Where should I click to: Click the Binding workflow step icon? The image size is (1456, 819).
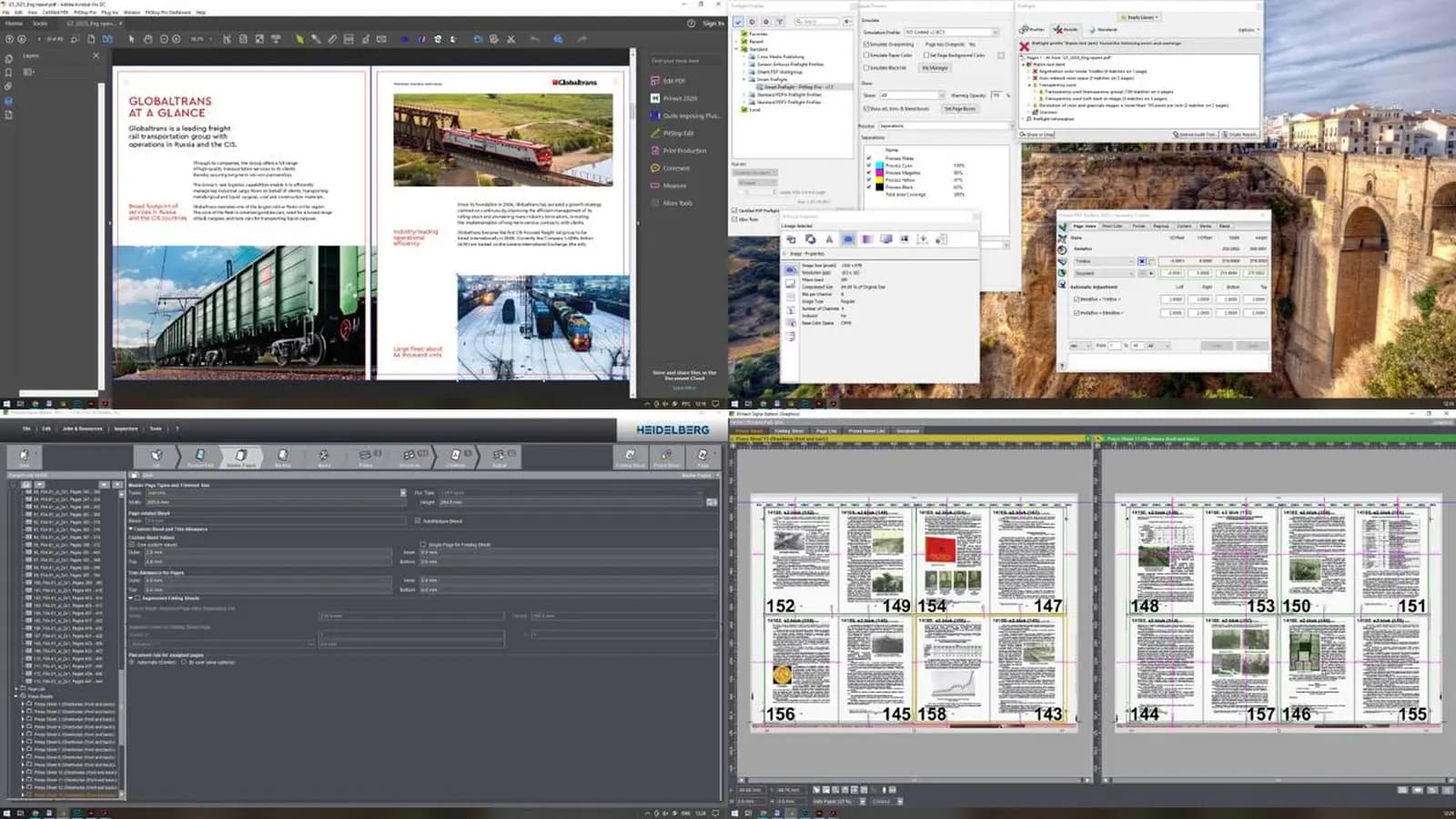point(283,456)
